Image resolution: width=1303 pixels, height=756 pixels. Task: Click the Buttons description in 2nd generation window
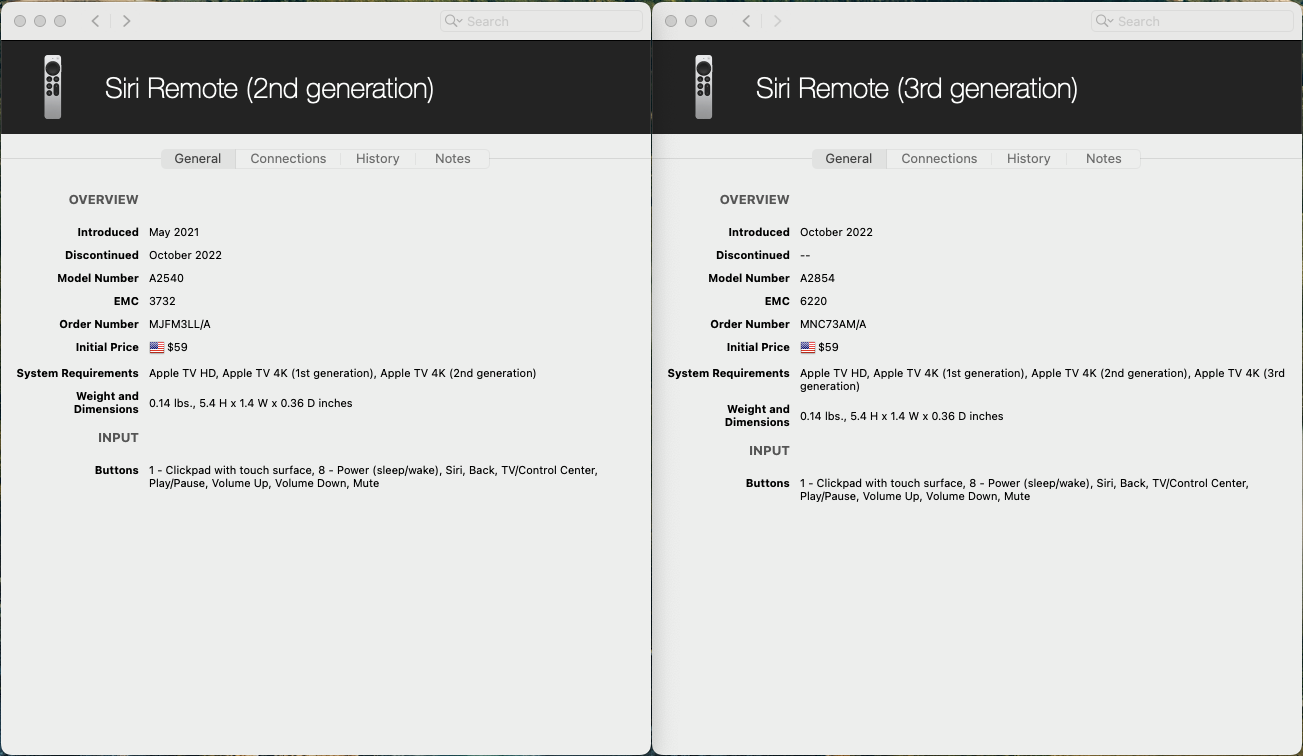373,477
